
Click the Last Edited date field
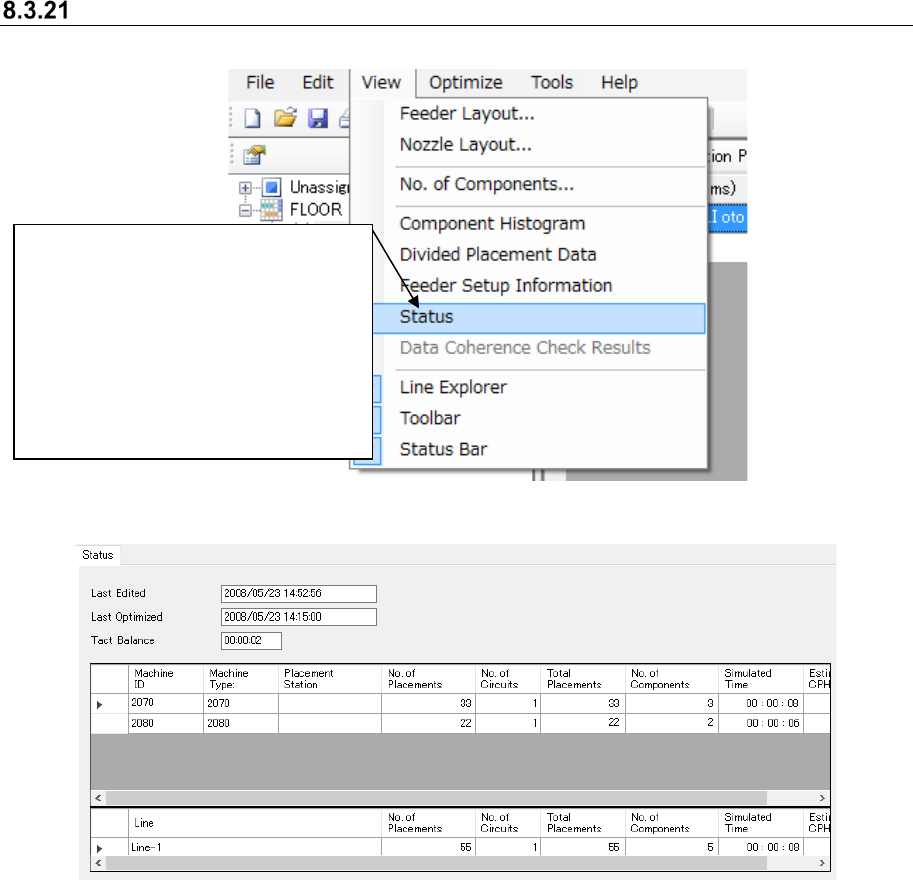pyautogui.click(x=298, y=594)
